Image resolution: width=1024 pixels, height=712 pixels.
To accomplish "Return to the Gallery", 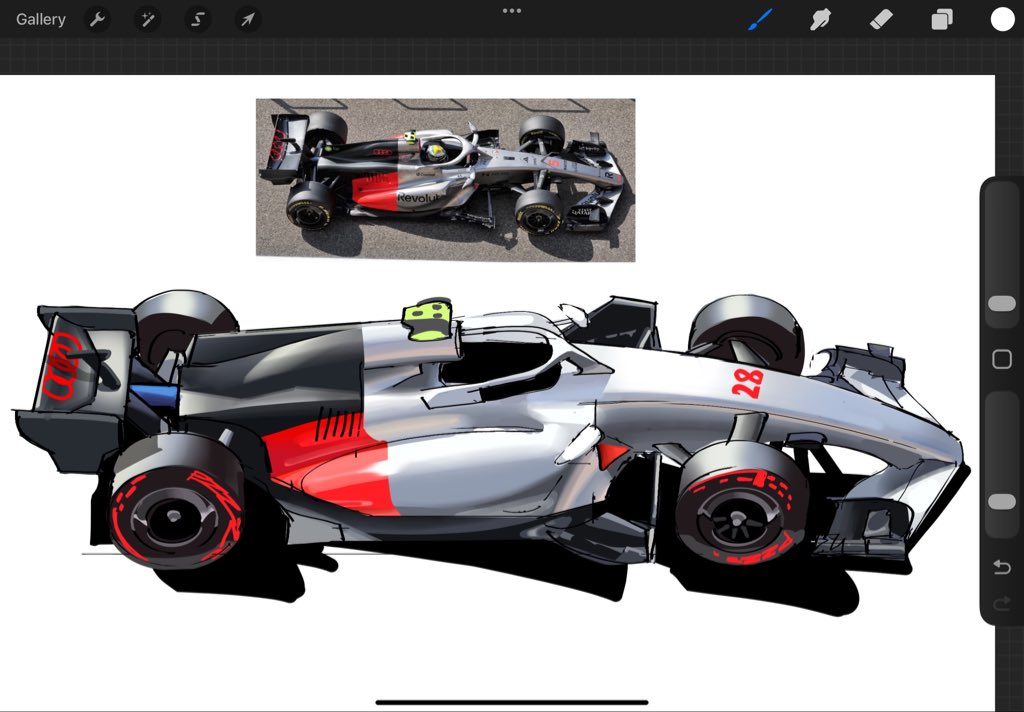I will pyautogui.click(x=39, y=18).
